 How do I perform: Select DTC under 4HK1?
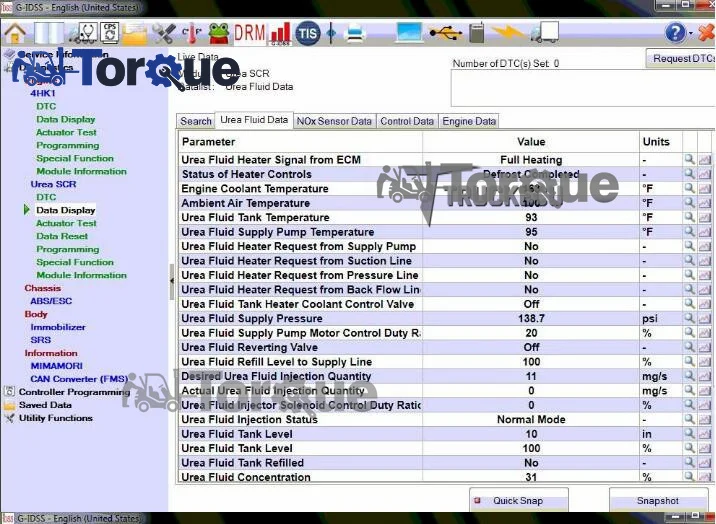pos(46,106)
